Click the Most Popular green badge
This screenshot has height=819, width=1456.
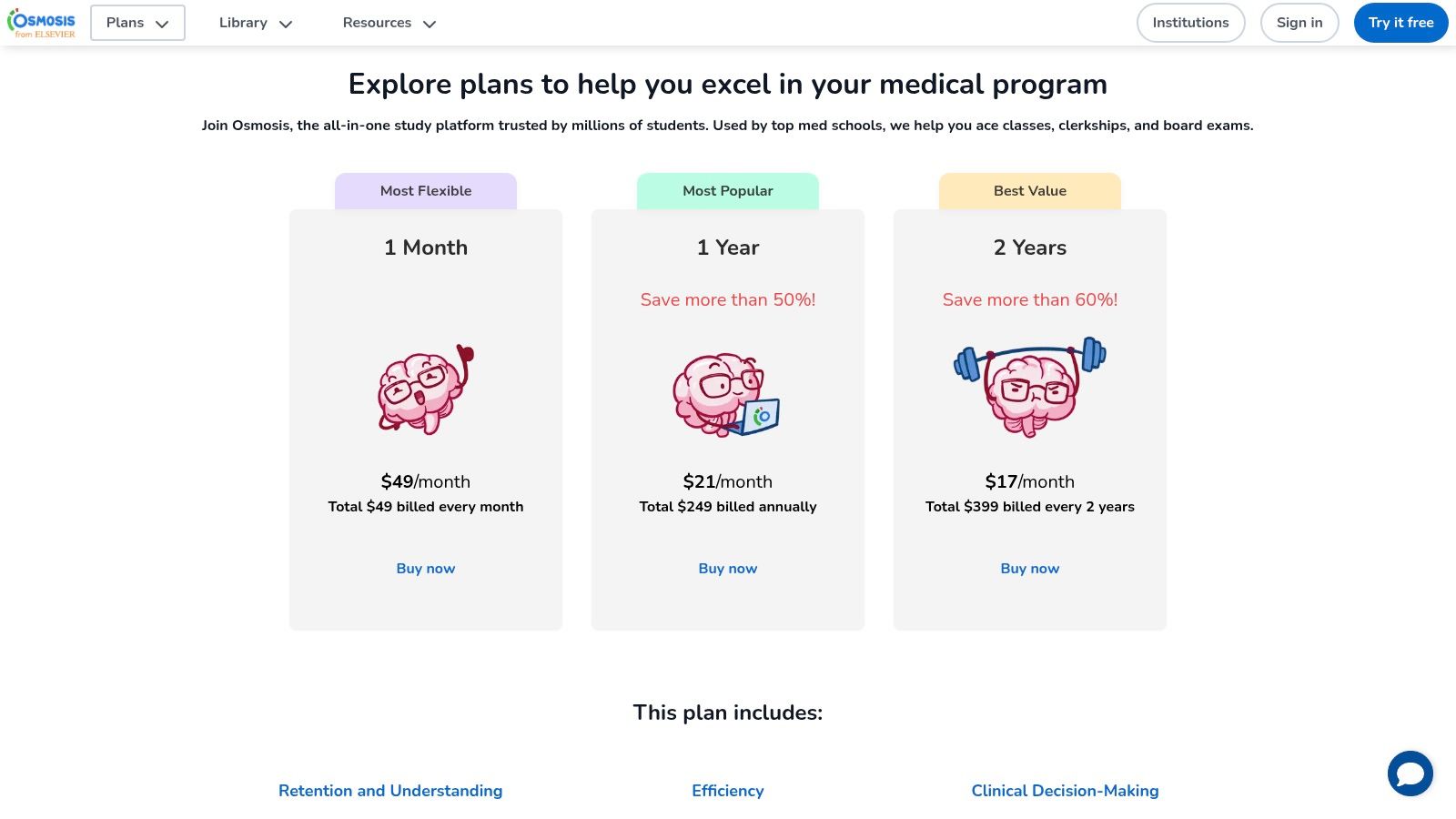tap(728, 191)
